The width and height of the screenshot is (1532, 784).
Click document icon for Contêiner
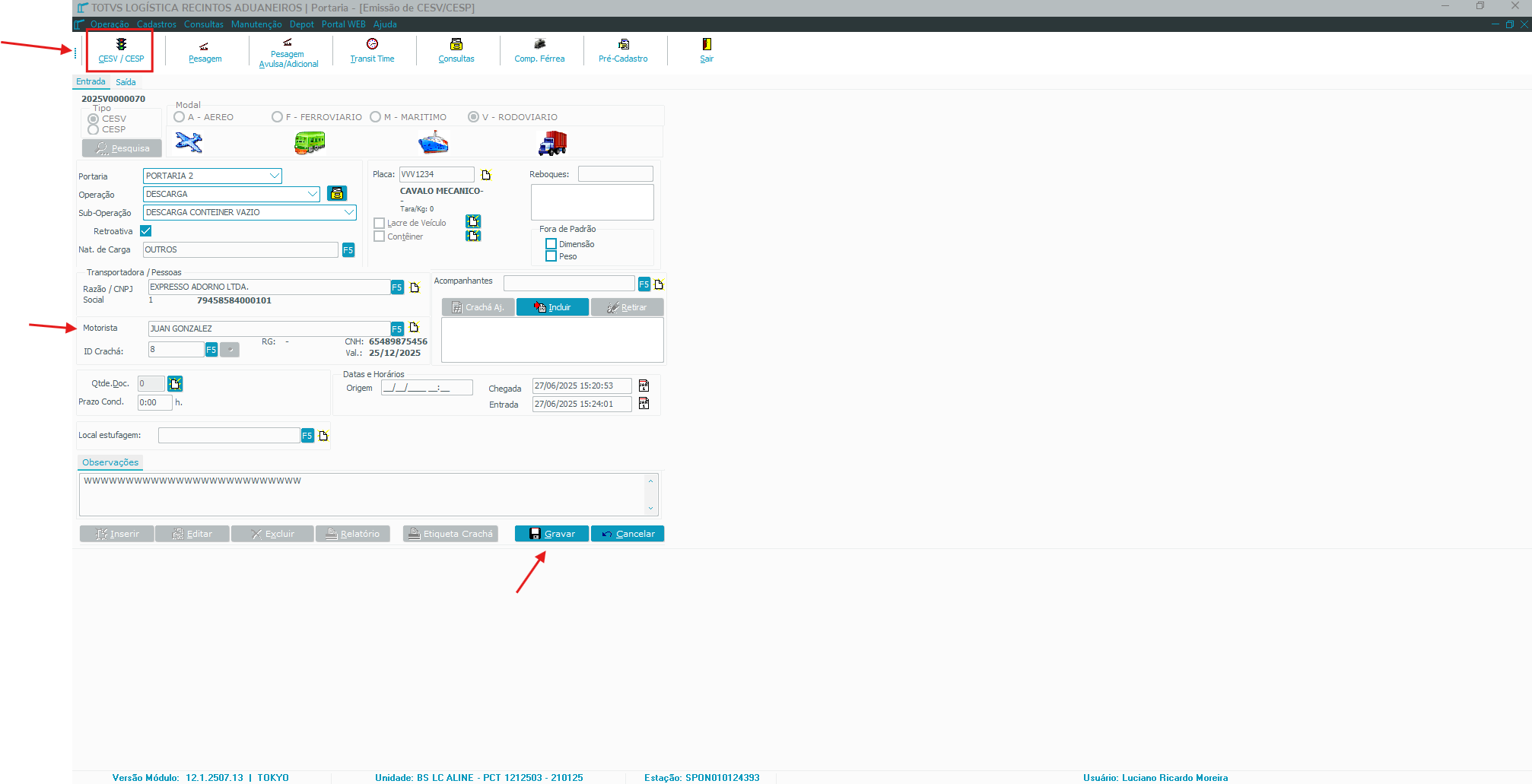click(x=473, y=236)
